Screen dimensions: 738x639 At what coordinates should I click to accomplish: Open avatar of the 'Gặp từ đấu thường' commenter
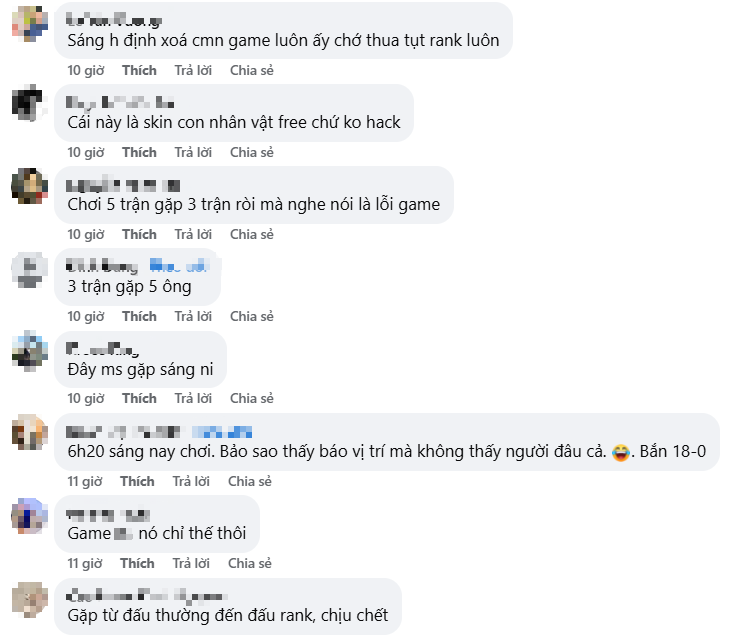tap(30, 598)
